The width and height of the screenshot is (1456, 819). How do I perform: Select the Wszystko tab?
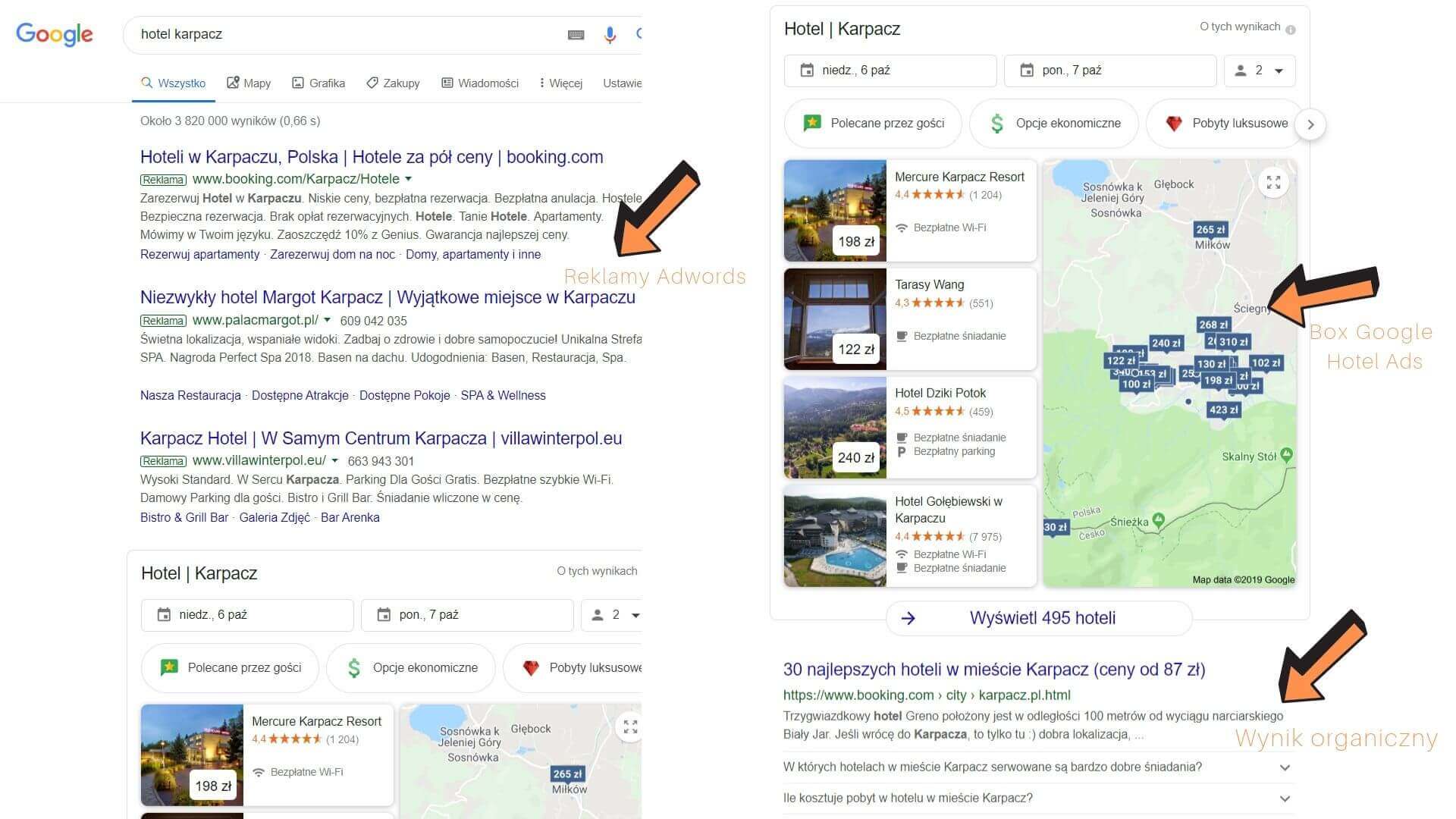pyautogui.click(x=174, y=83)
